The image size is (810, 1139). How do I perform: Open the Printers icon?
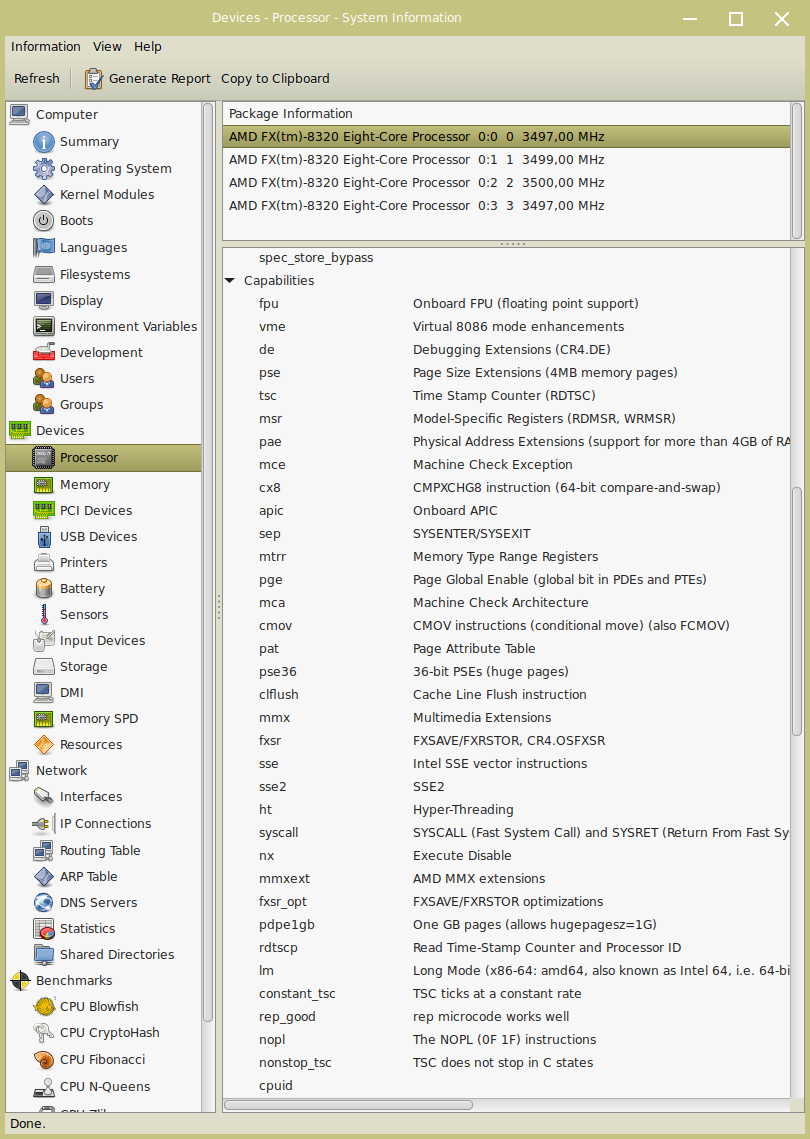(x=44, y=563)
